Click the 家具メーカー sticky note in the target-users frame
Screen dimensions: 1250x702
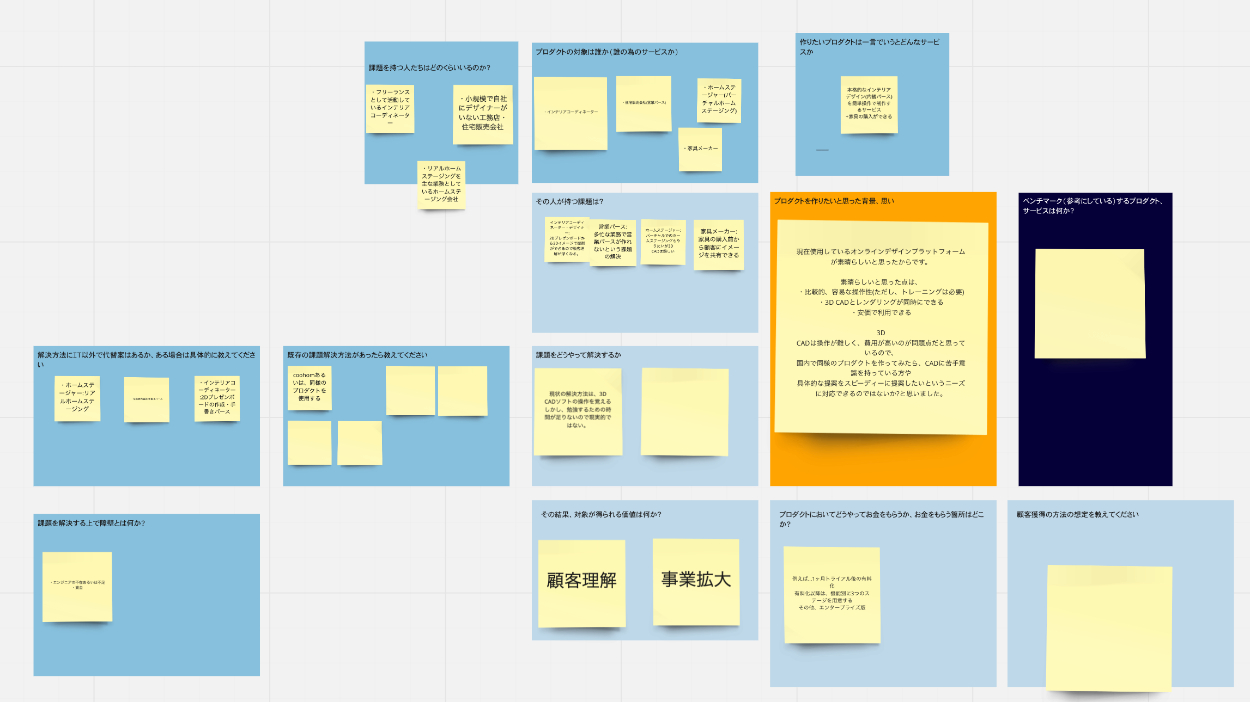tap(700, 148)
